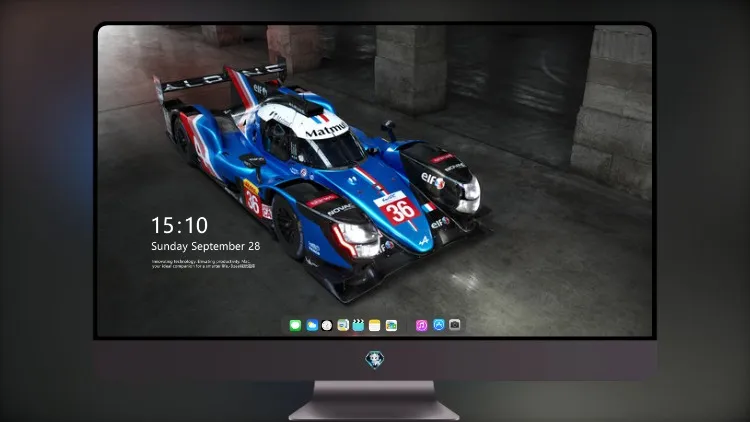
Task: Open the Weather app in dock
Action: point(312,325)
